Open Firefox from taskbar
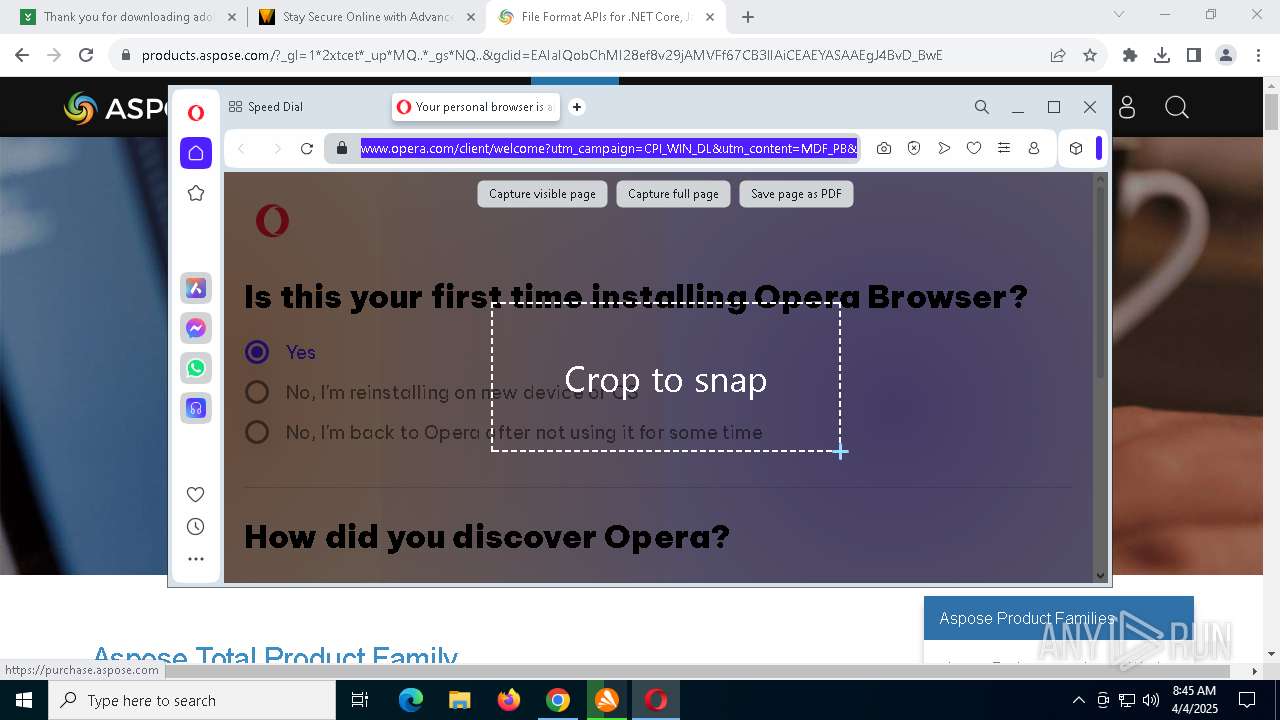 (x=509, y=700)
